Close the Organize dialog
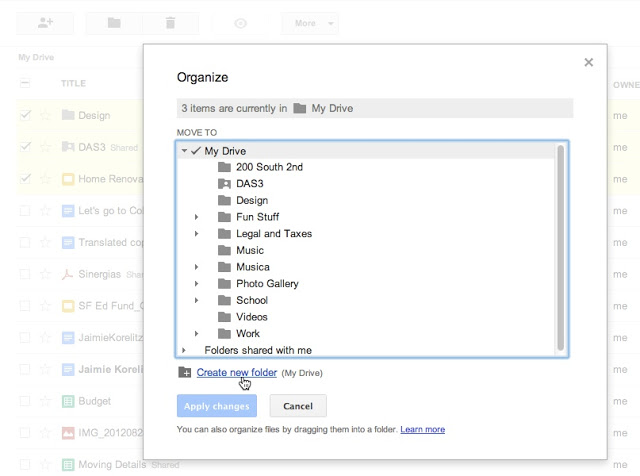The width and height of the screenshot is (640, 476). pos(588,62)
